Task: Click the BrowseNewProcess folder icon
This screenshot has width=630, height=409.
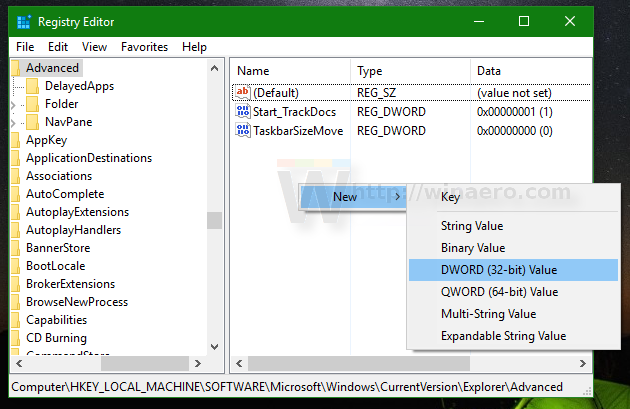Action: (x=16, y=302)
